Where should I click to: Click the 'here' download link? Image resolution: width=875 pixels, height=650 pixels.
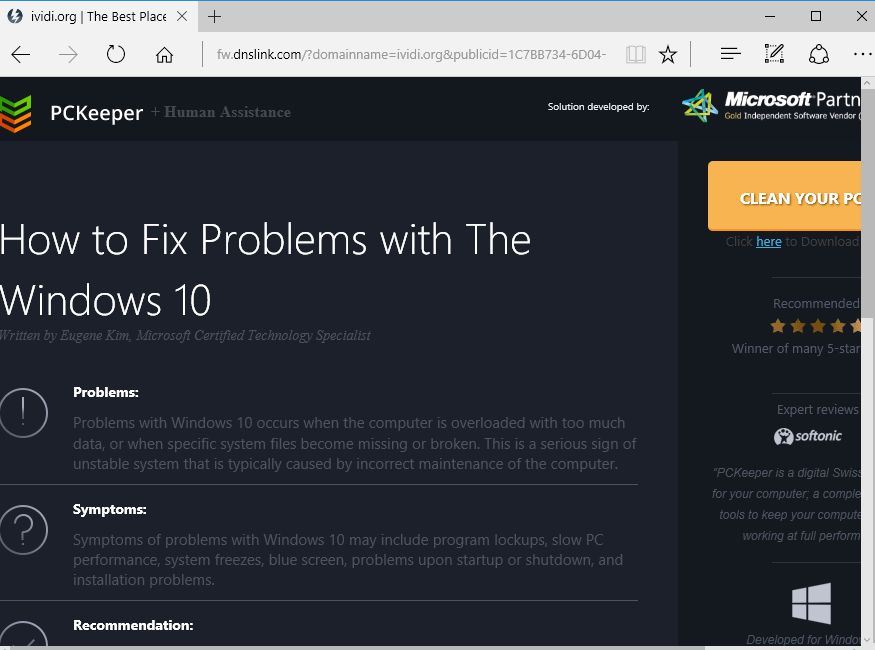[x=768, y=242]
